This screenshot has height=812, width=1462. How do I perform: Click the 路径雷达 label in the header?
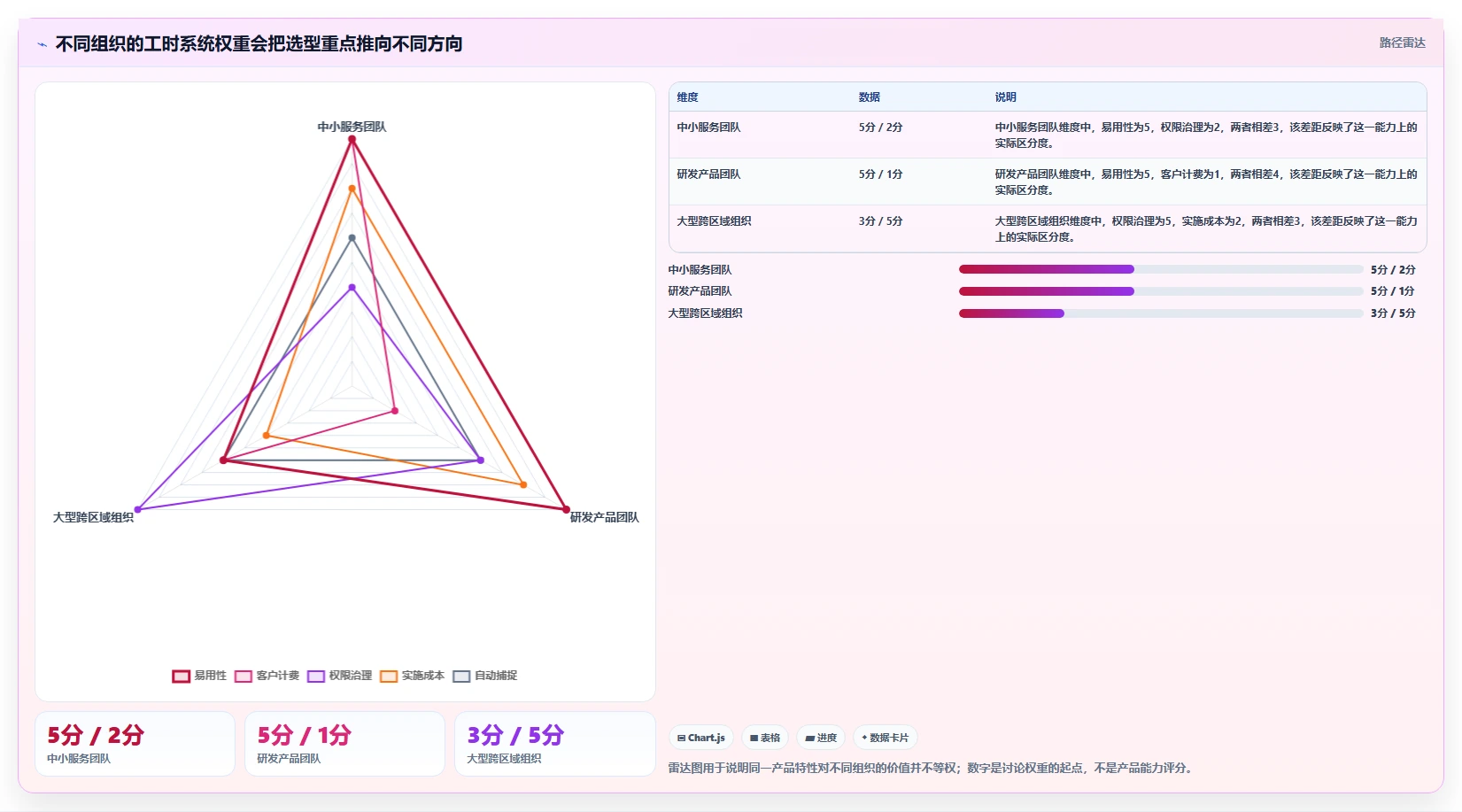pos(1402,43)
